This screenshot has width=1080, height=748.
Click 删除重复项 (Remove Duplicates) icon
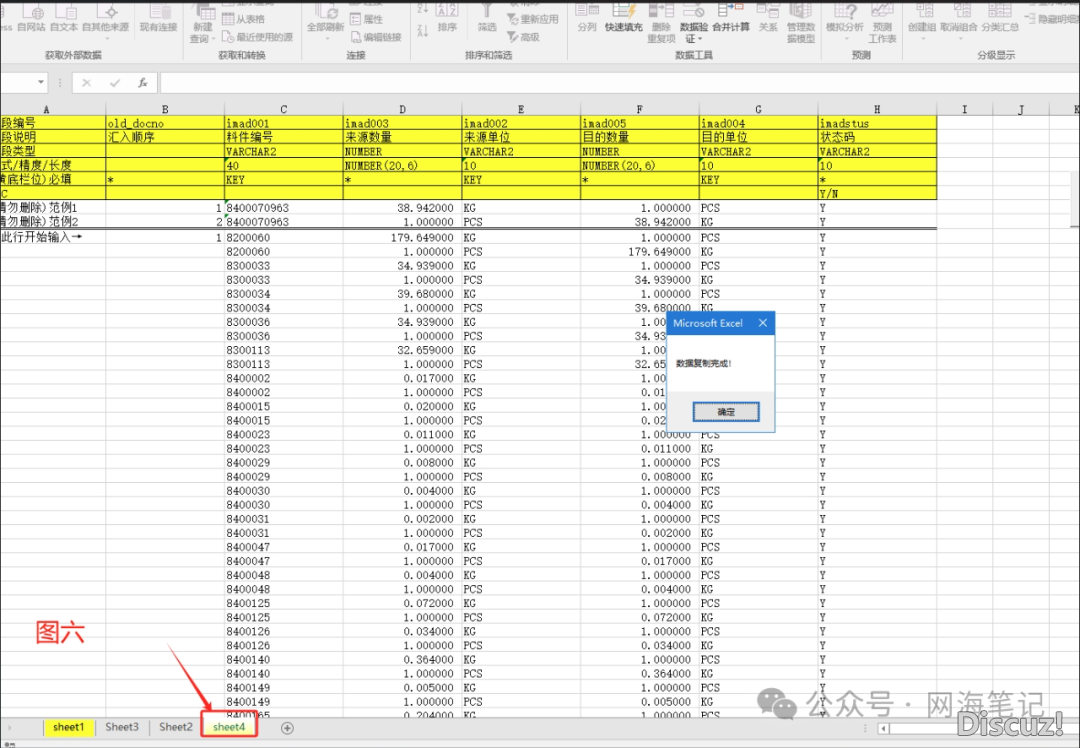click(661, 23)
